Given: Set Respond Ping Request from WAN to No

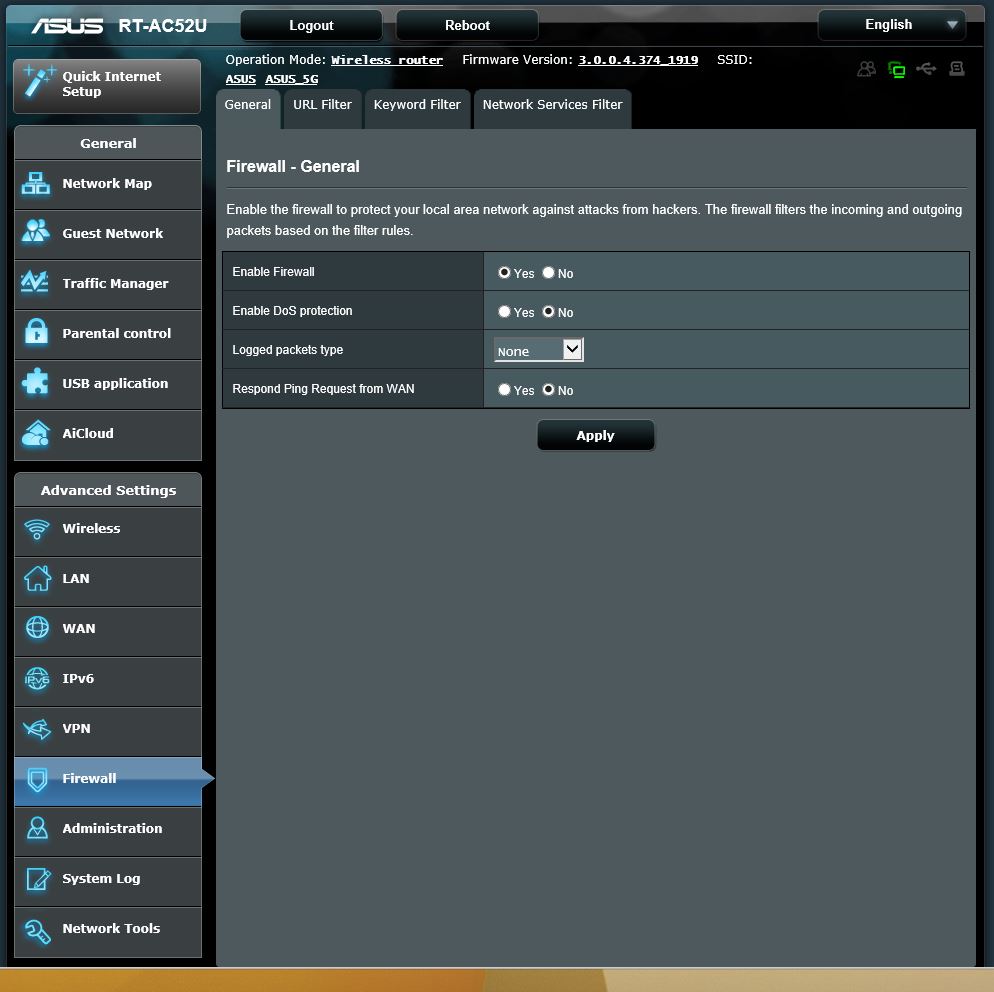Looking at the screenshot, I should (x=548, y=389).
